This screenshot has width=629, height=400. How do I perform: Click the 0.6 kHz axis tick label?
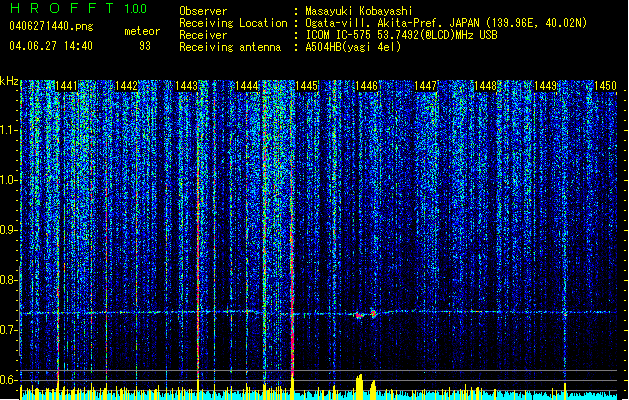(x=9, y=380)
